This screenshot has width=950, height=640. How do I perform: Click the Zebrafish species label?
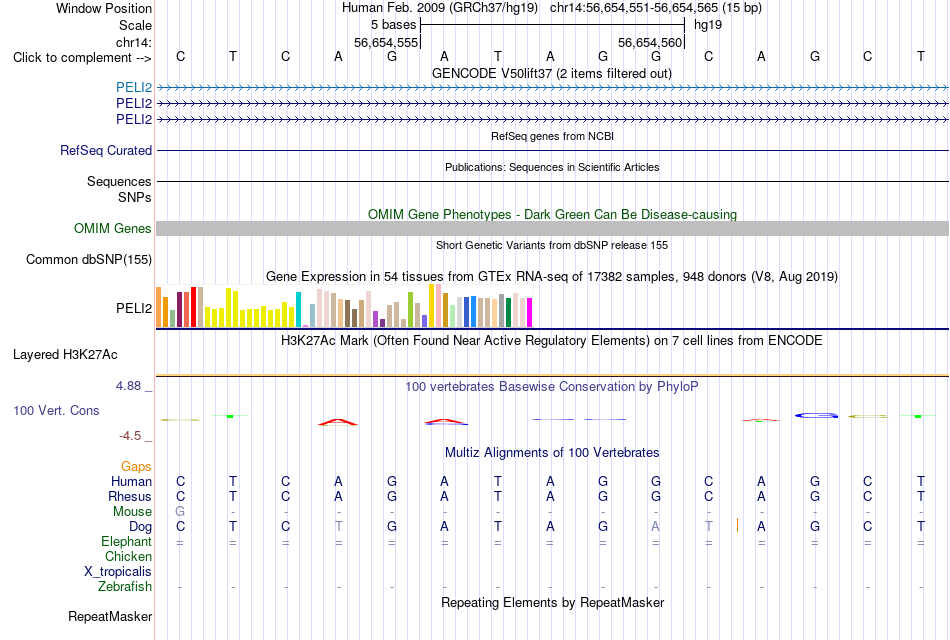point(125,587)
